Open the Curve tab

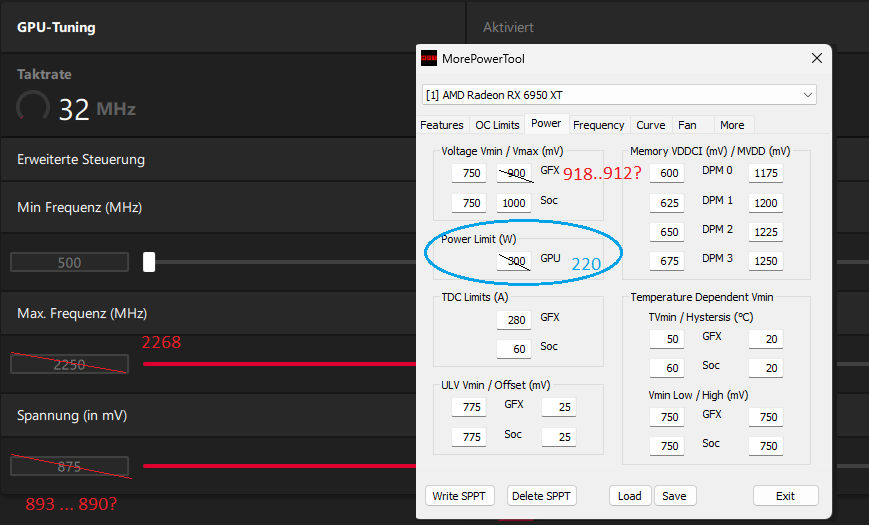[x=651, y=125]
